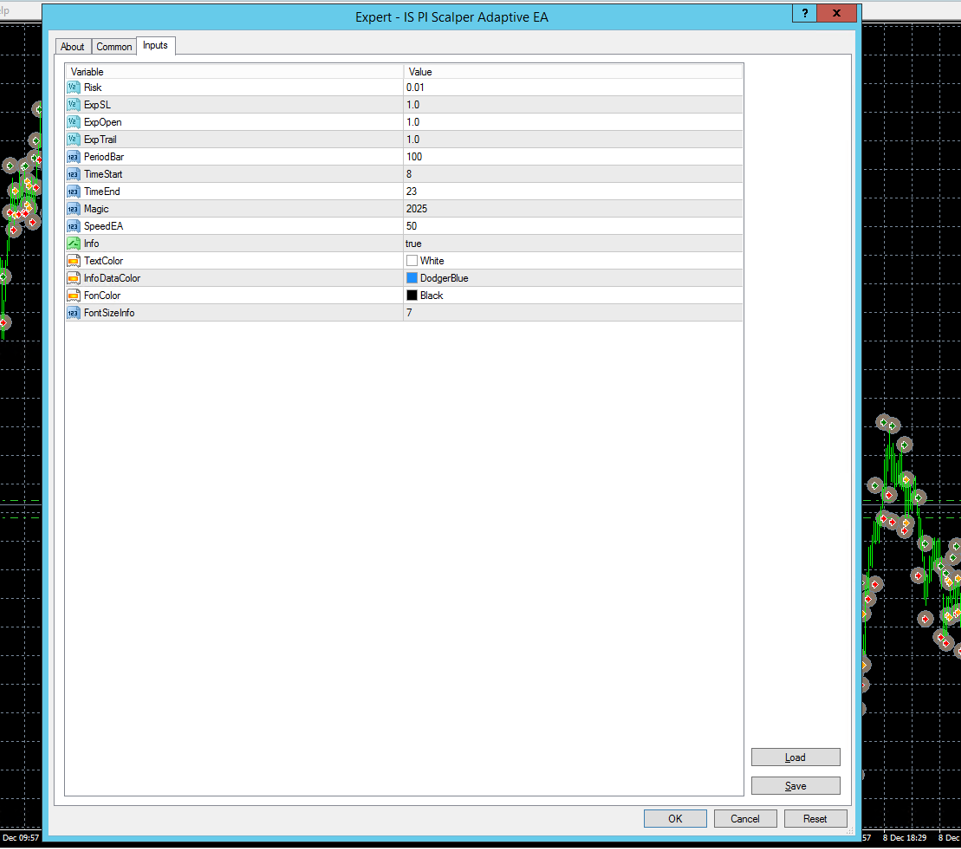
Task: Click the FontSizeInfo row icon
Action: [x=73, y=313]
